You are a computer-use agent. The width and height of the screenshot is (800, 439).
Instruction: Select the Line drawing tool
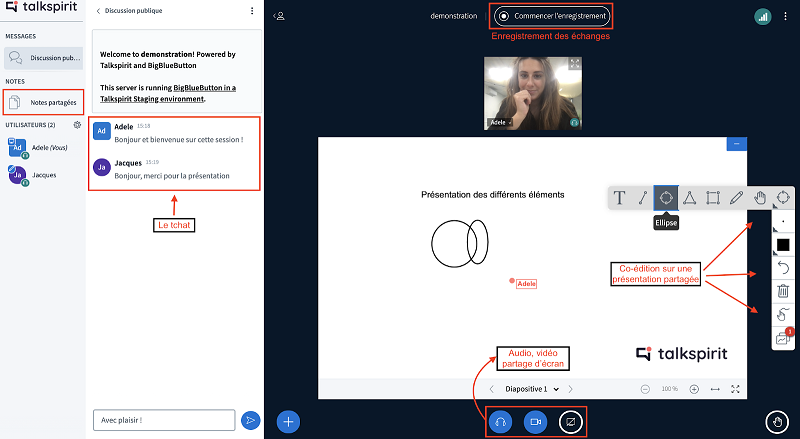point(642,198)
